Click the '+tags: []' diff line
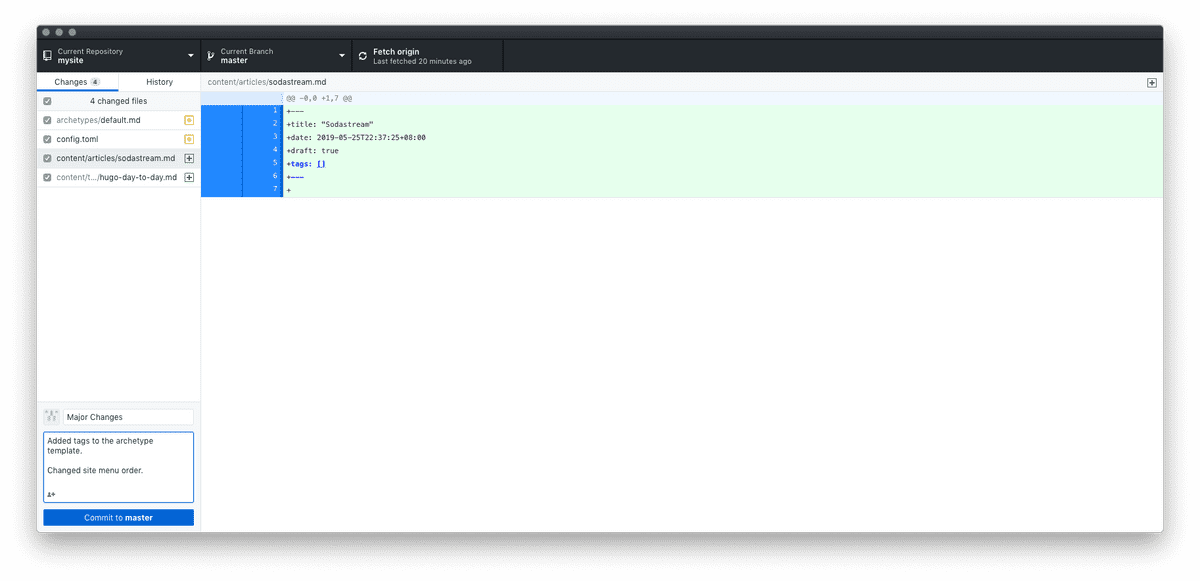Viewport: 1200px width, 581px height. click(x=306, y=163)
